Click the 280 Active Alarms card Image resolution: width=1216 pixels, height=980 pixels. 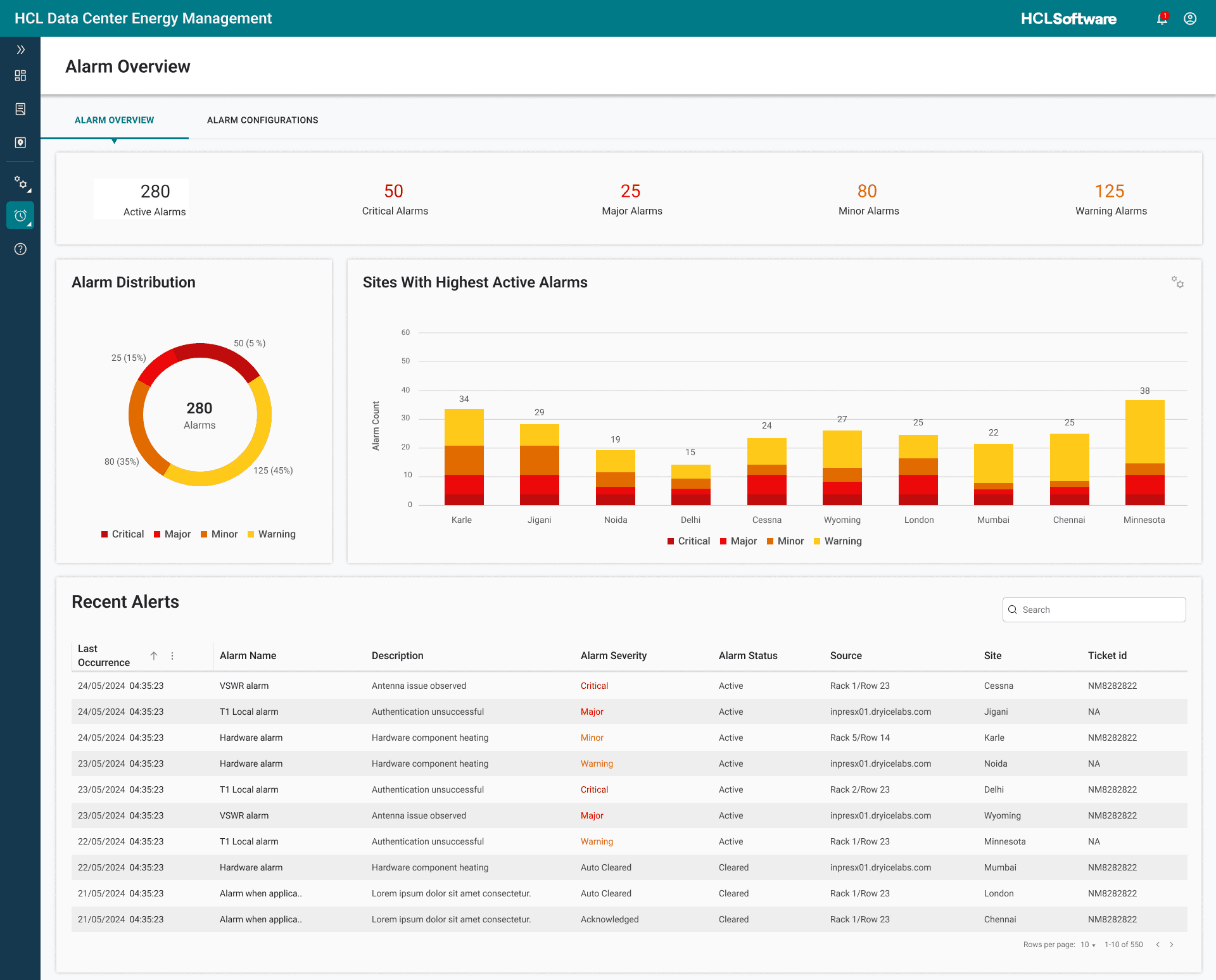(141, 199)
